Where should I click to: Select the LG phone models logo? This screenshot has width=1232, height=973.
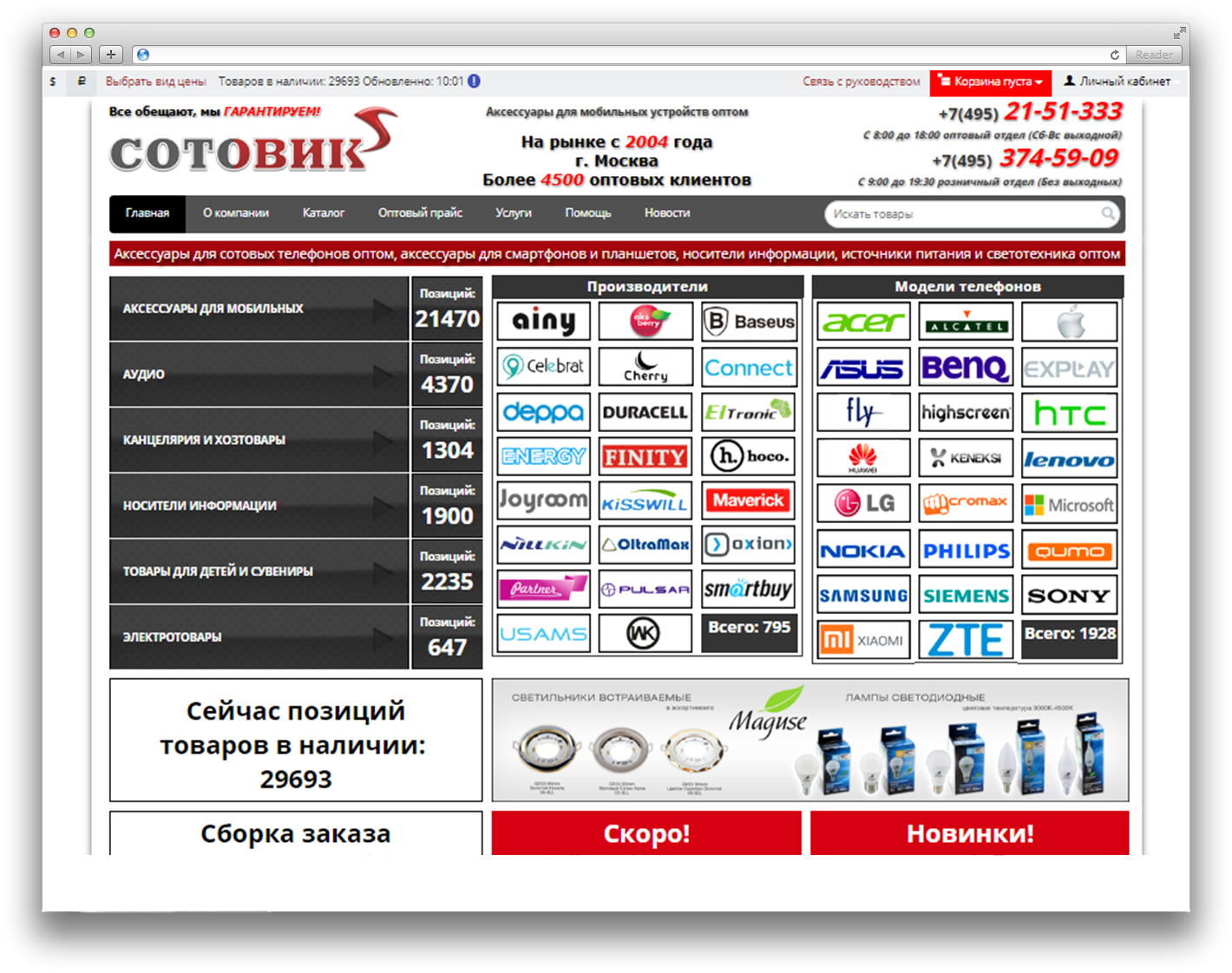(x=864, y=504)
